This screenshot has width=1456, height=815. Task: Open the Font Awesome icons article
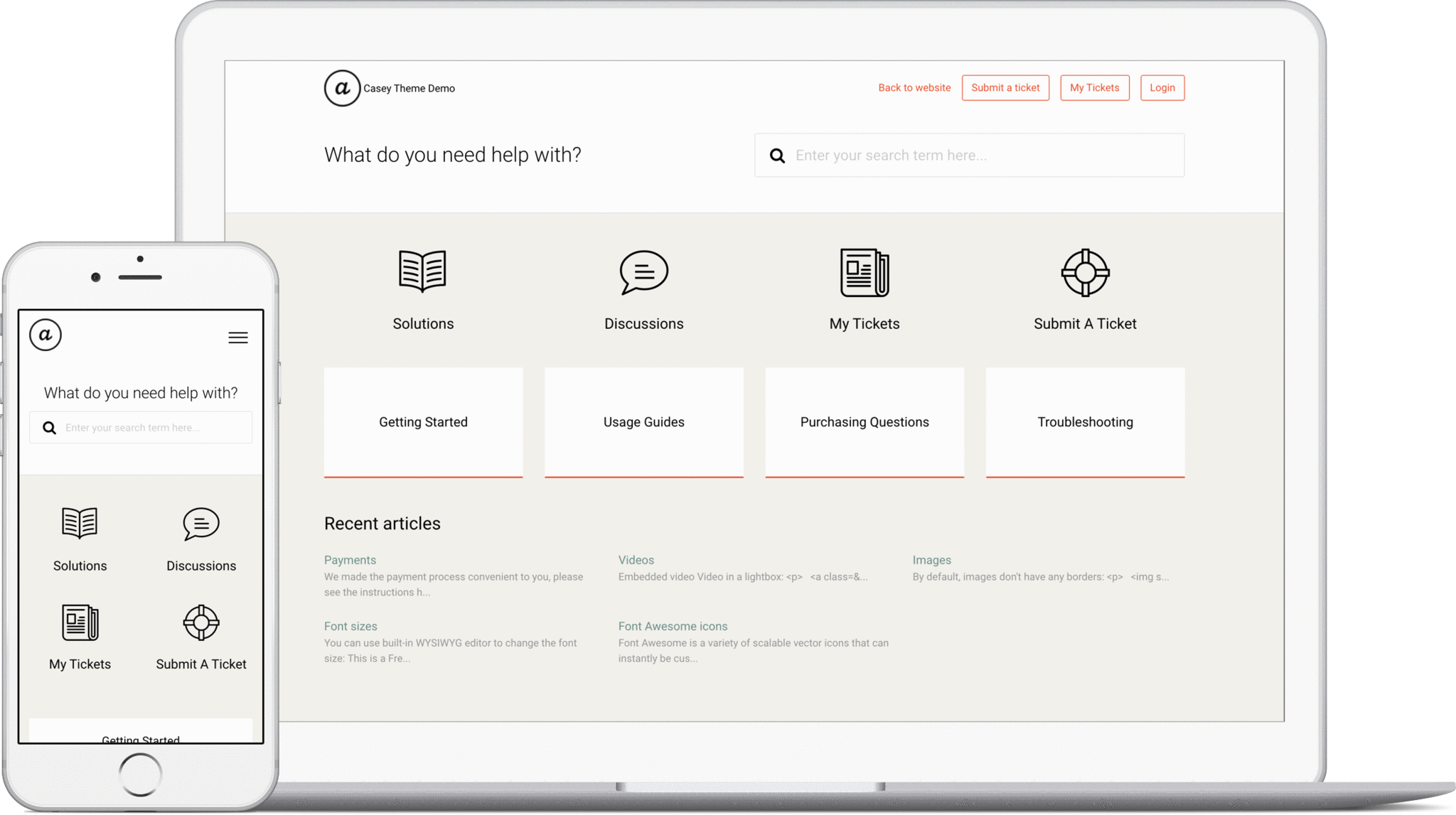[x=673, y=626]
